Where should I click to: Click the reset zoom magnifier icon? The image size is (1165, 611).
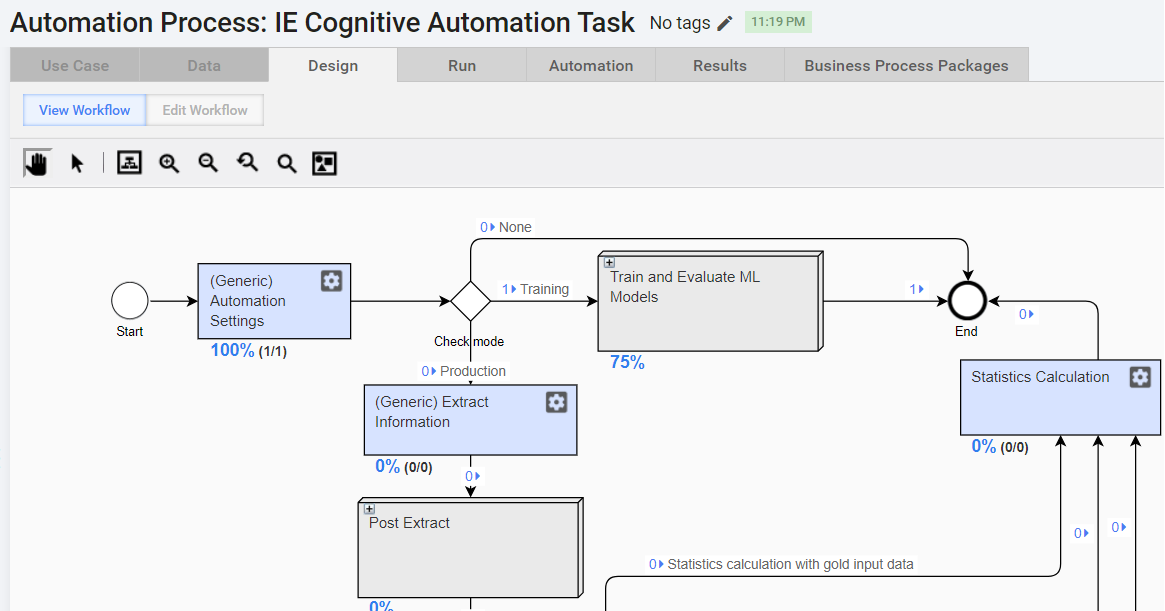pyautogui.click(x=247, y=163)
